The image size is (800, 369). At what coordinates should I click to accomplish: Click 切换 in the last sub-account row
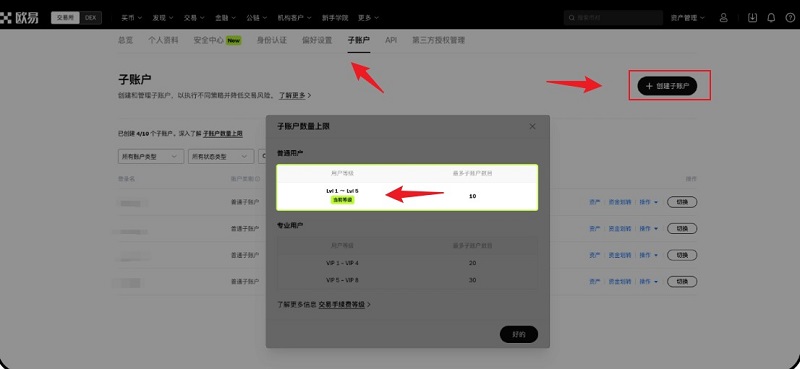682,281
